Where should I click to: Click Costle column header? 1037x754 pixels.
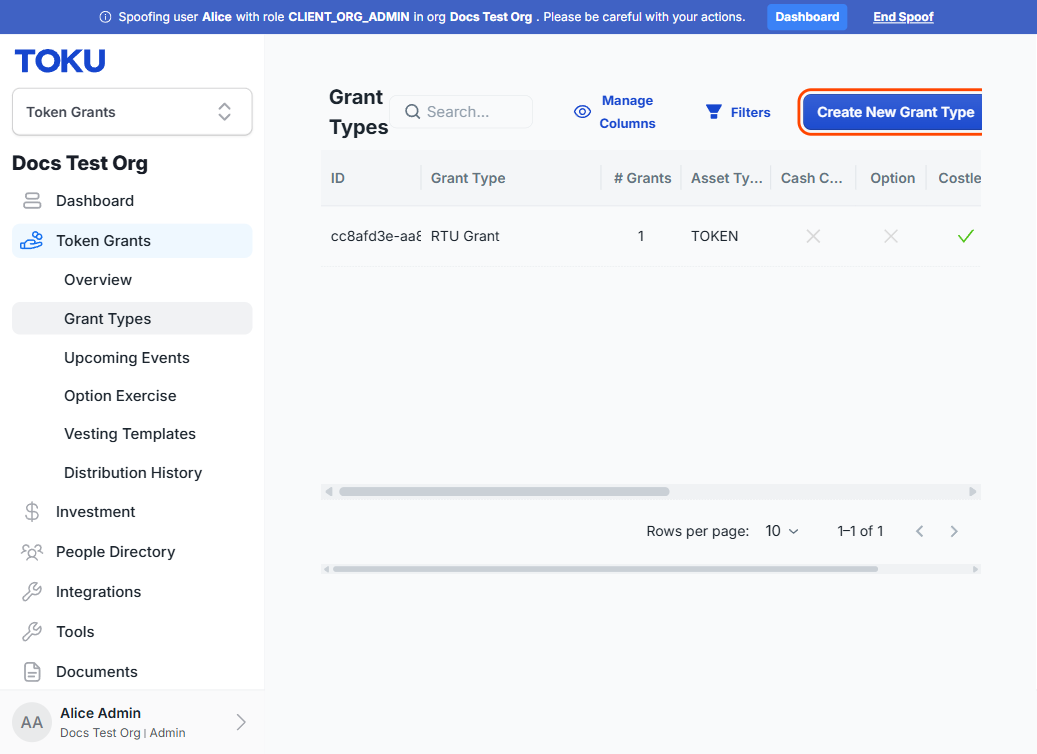click(x=960, y=178)
